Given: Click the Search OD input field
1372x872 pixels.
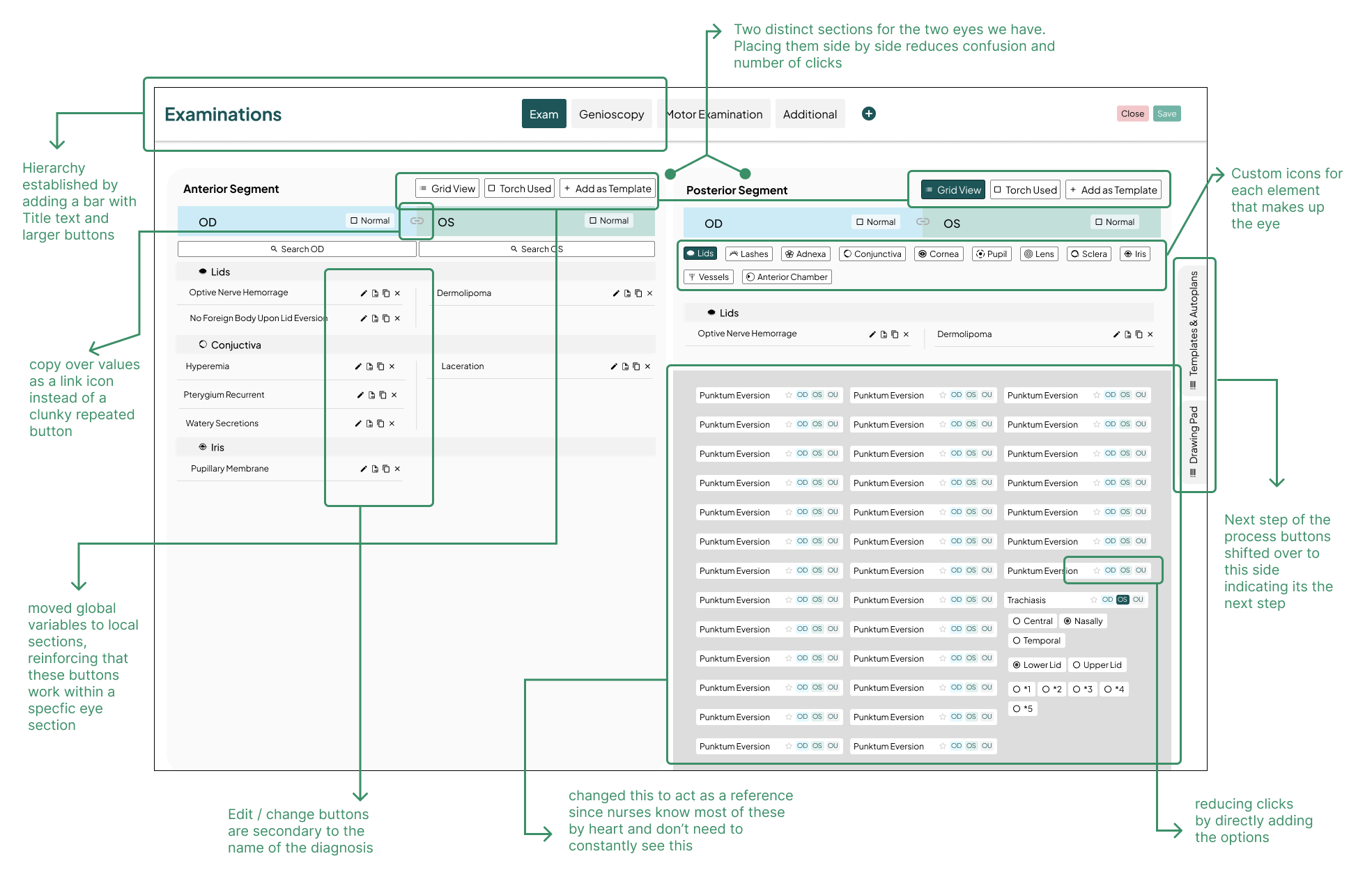Looking at the screenshot, I should click(297, 249).
